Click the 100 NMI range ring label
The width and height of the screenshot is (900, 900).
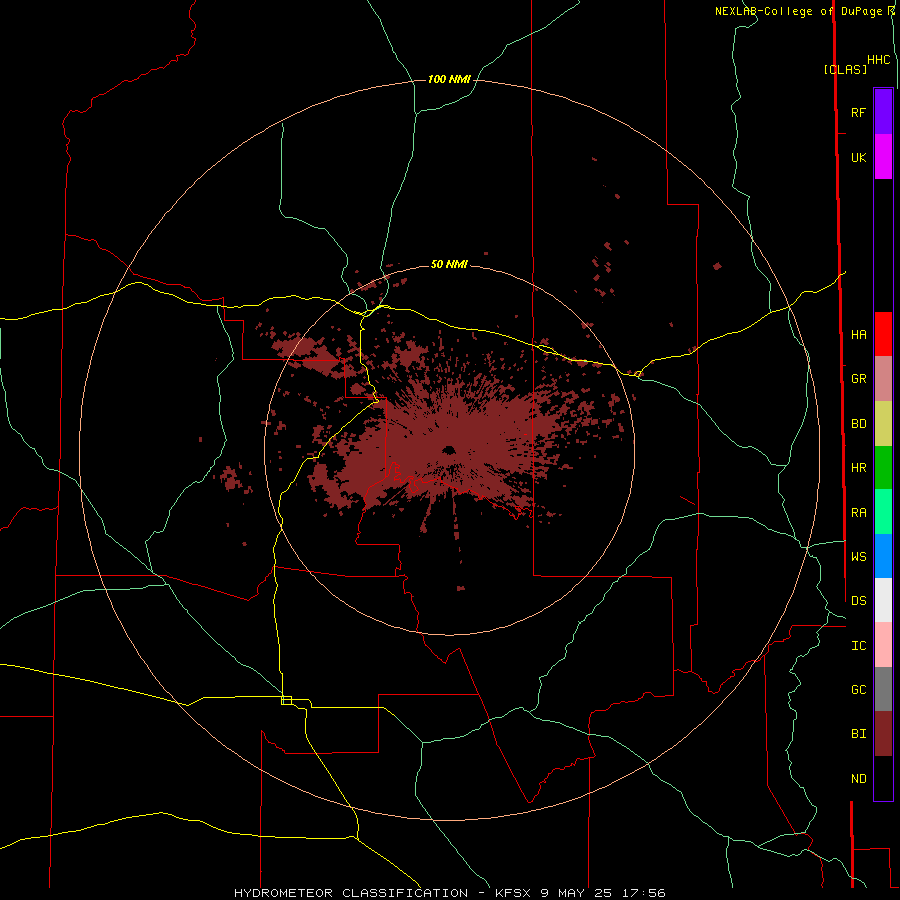(x=449, y=79)
